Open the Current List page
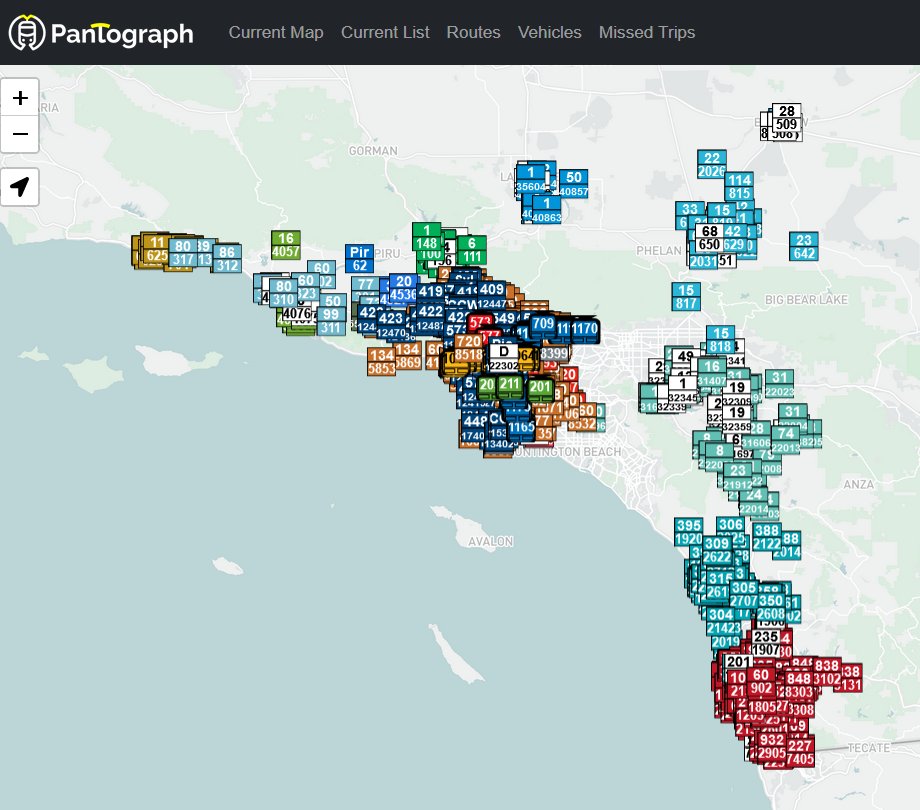 pos(385,32)
